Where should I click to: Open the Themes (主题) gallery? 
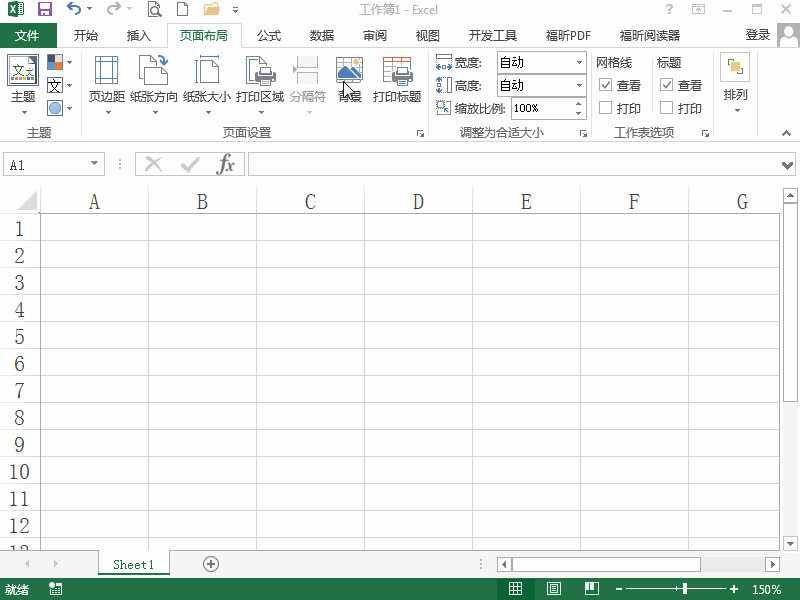pyautogui.click(x=23, y=84)
